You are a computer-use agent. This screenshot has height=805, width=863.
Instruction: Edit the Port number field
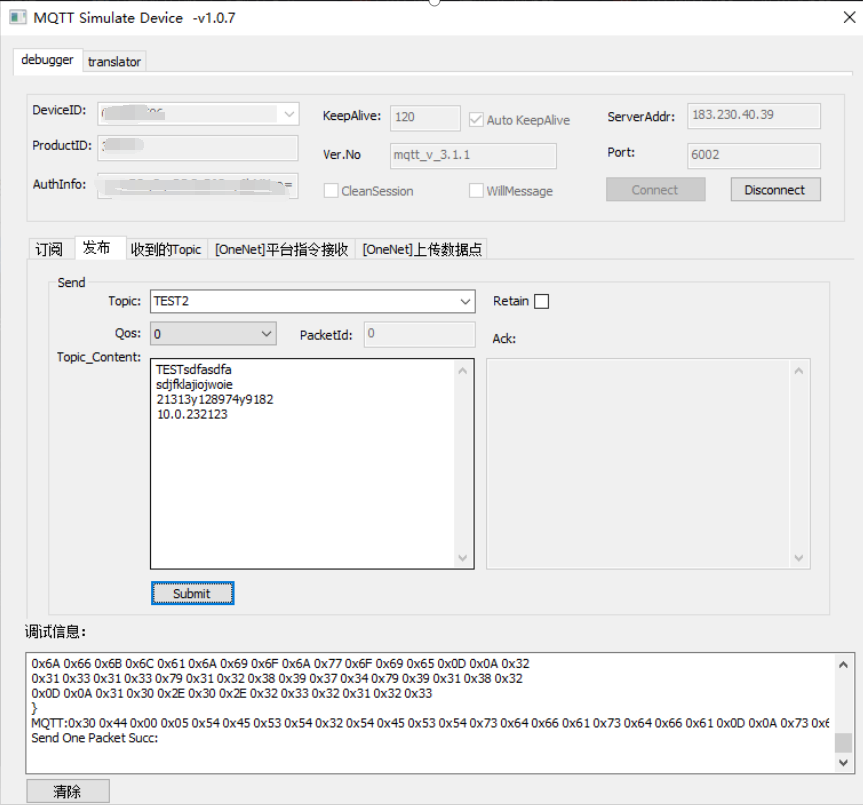[753, 155]
